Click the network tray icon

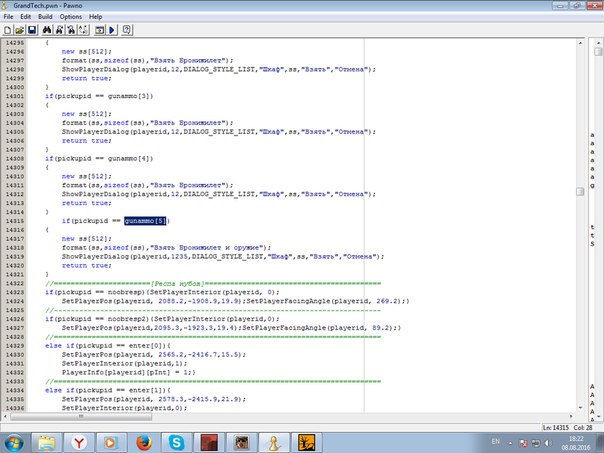coord(536,443)
